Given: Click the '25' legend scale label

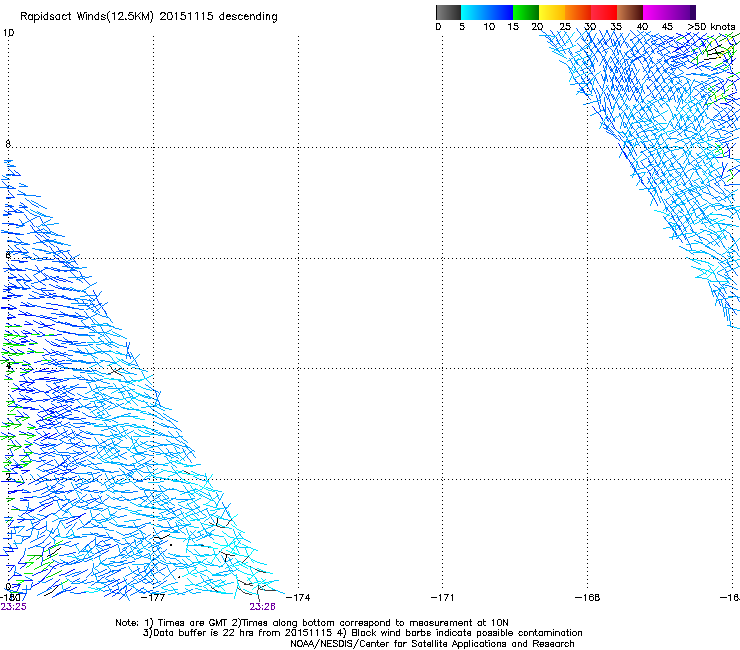Looking at the screenshot, I should (565, 27).
